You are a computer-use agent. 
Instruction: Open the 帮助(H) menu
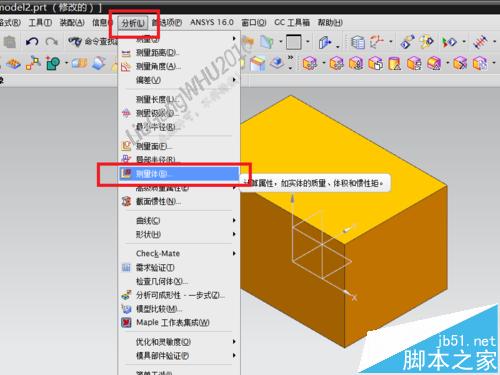330,22
